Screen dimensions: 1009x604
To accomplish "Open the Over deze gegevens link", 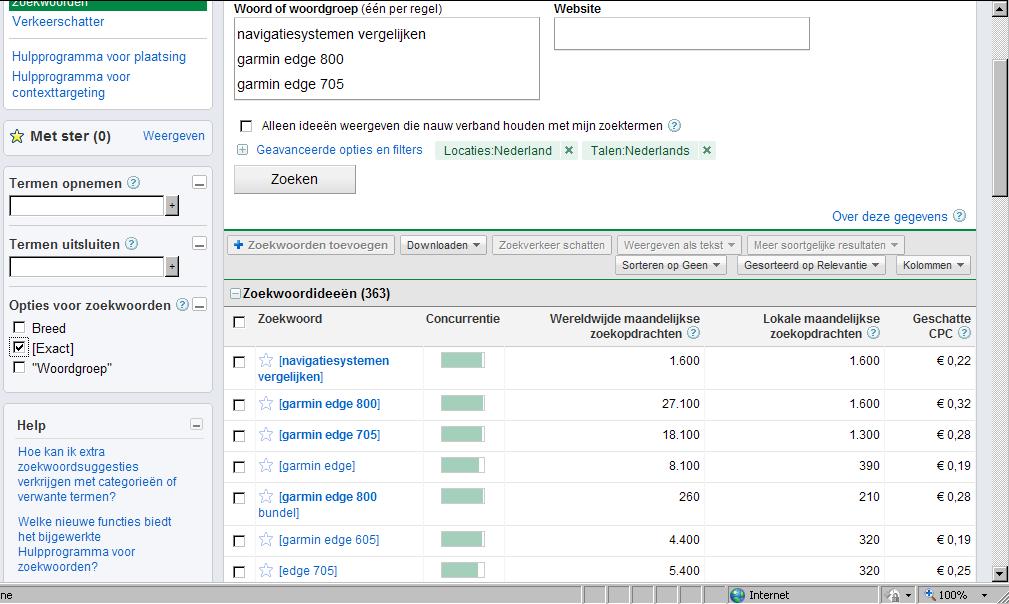I will pos(889,216).
